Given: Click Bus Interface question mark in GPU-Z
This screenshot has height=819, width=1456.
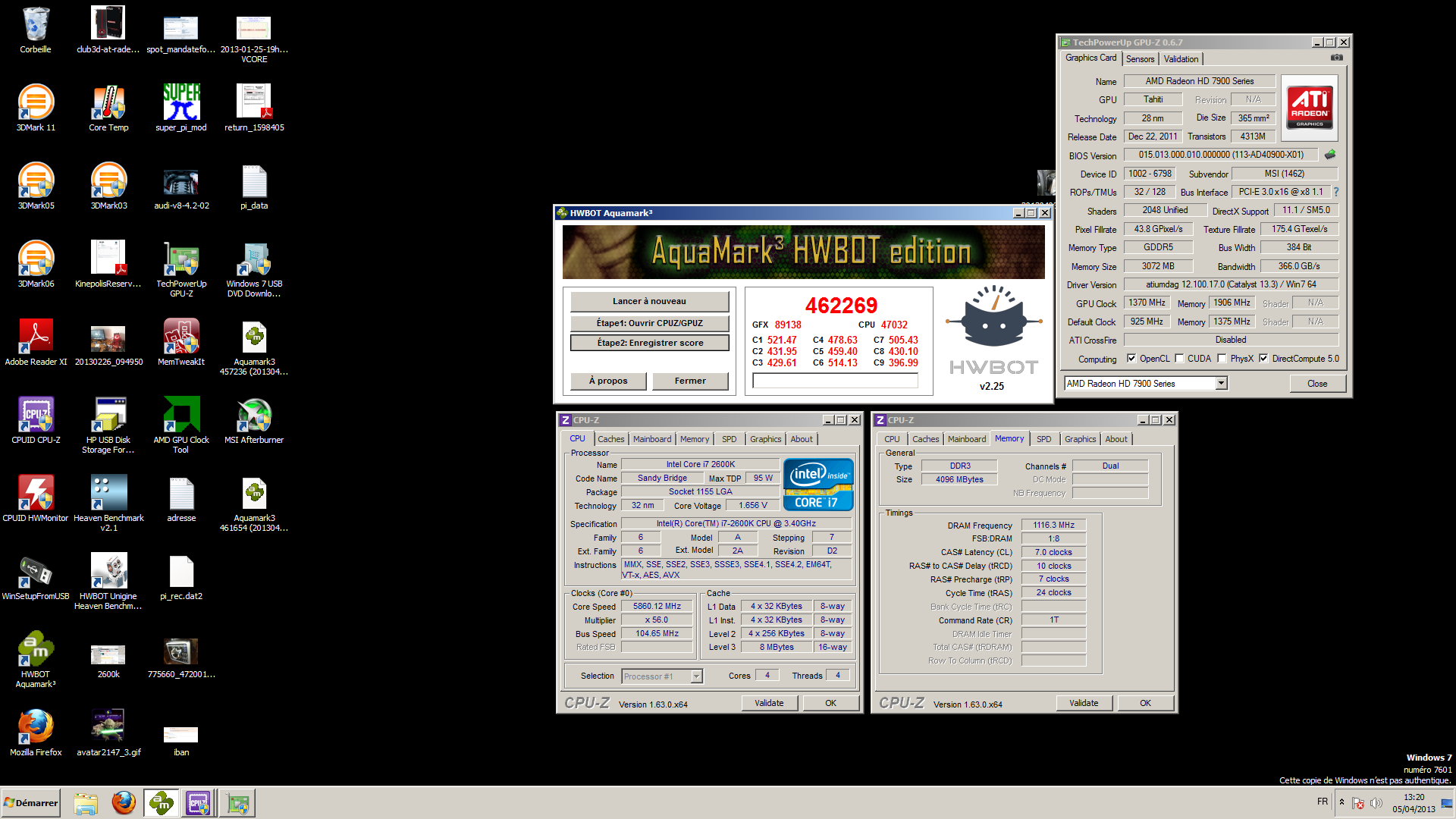Looking at the screenshot, I should click(x=1336, y=192).
